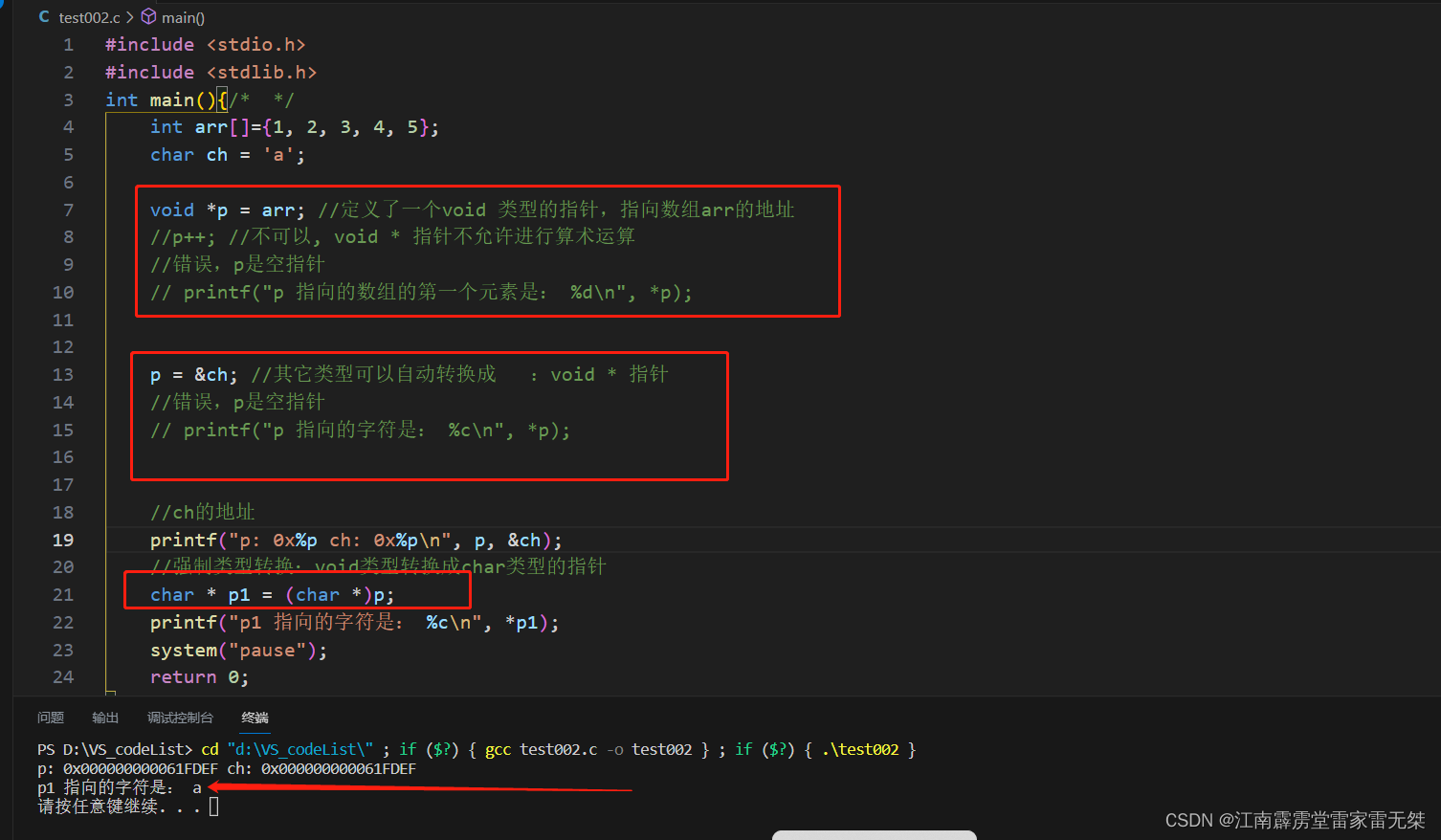Click the commented printf with %d on line 10
The height and width of the screenshot is (840, 1441).
[421, 293]
